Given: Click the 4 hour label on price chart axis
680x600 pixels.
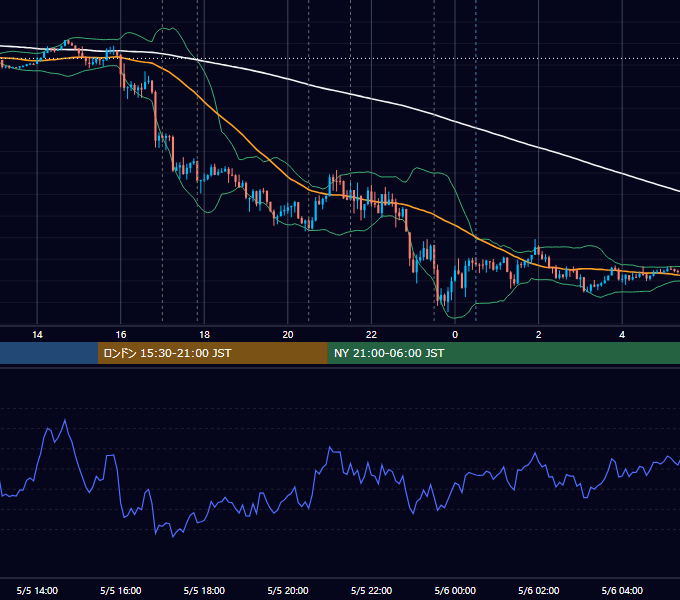Looking at the screenshot, I should click(622, 335).
